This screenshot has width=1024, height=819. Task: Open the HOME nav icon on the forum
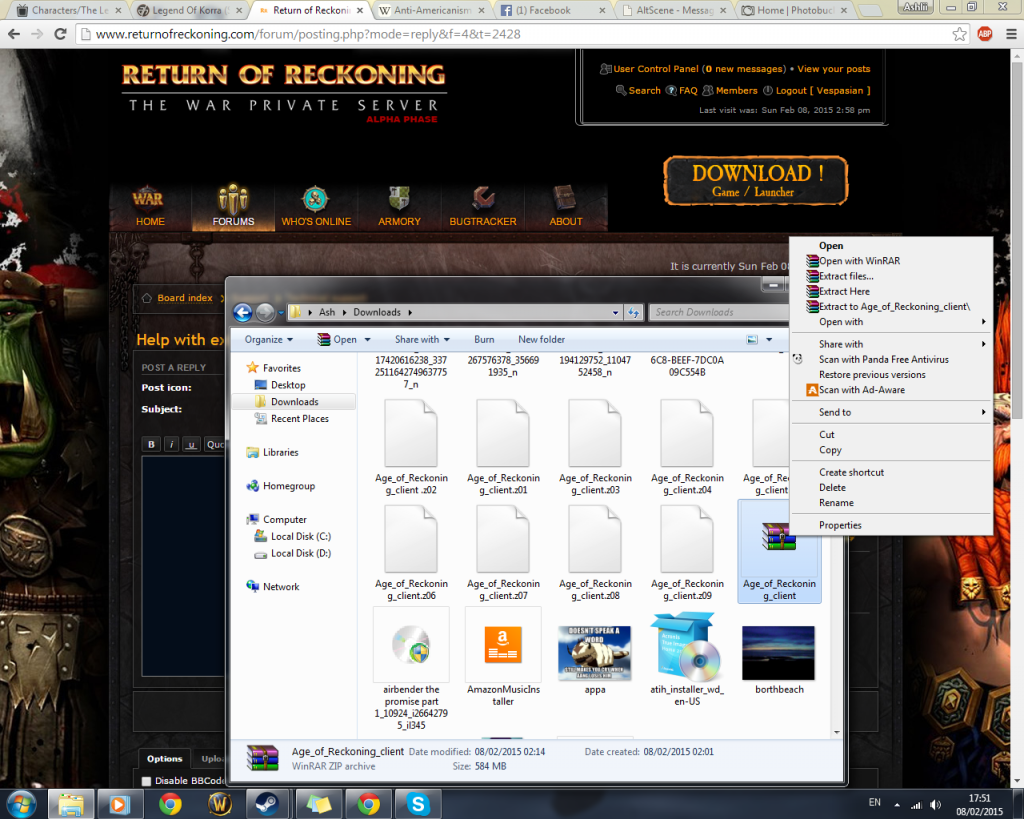(x=150, y=207)
